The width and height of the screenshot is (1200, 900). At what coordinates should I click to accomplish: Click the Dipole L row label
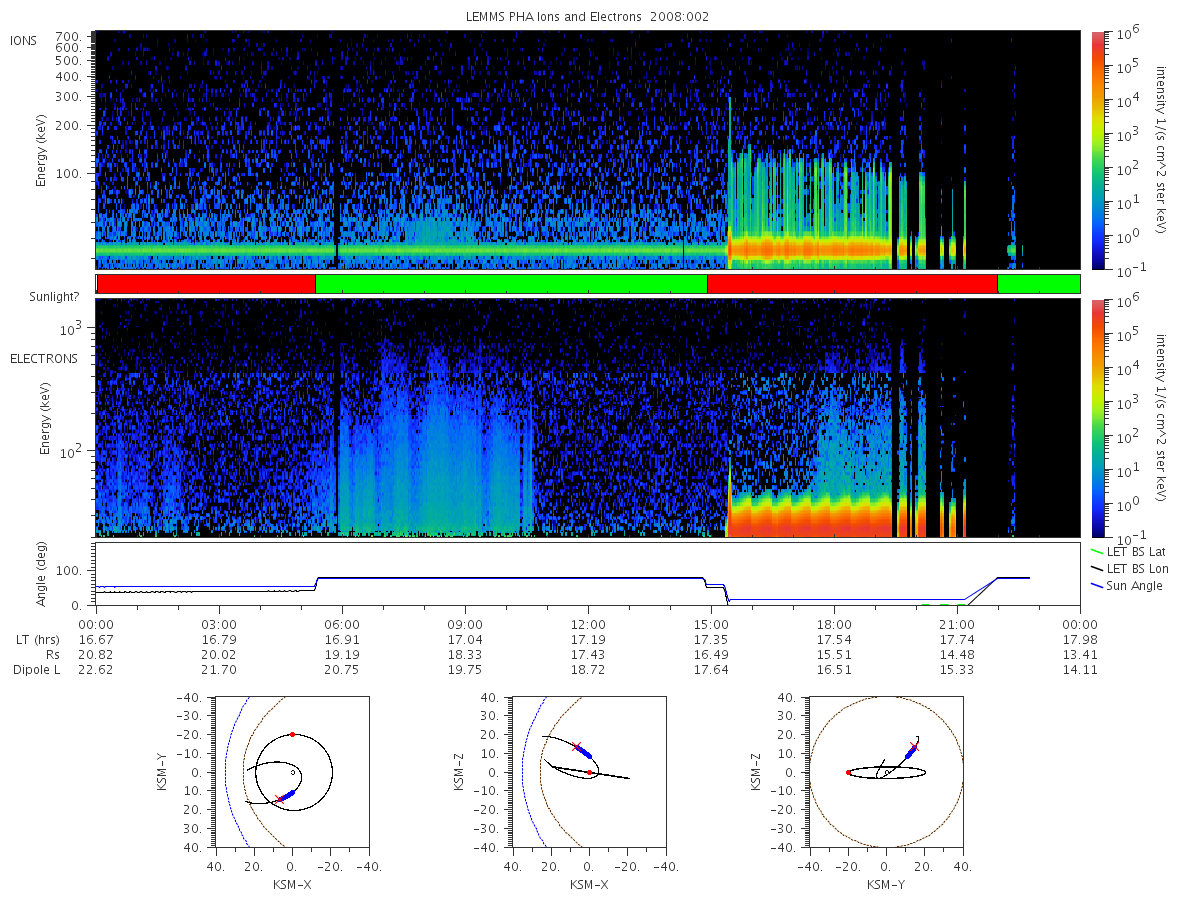36,669
